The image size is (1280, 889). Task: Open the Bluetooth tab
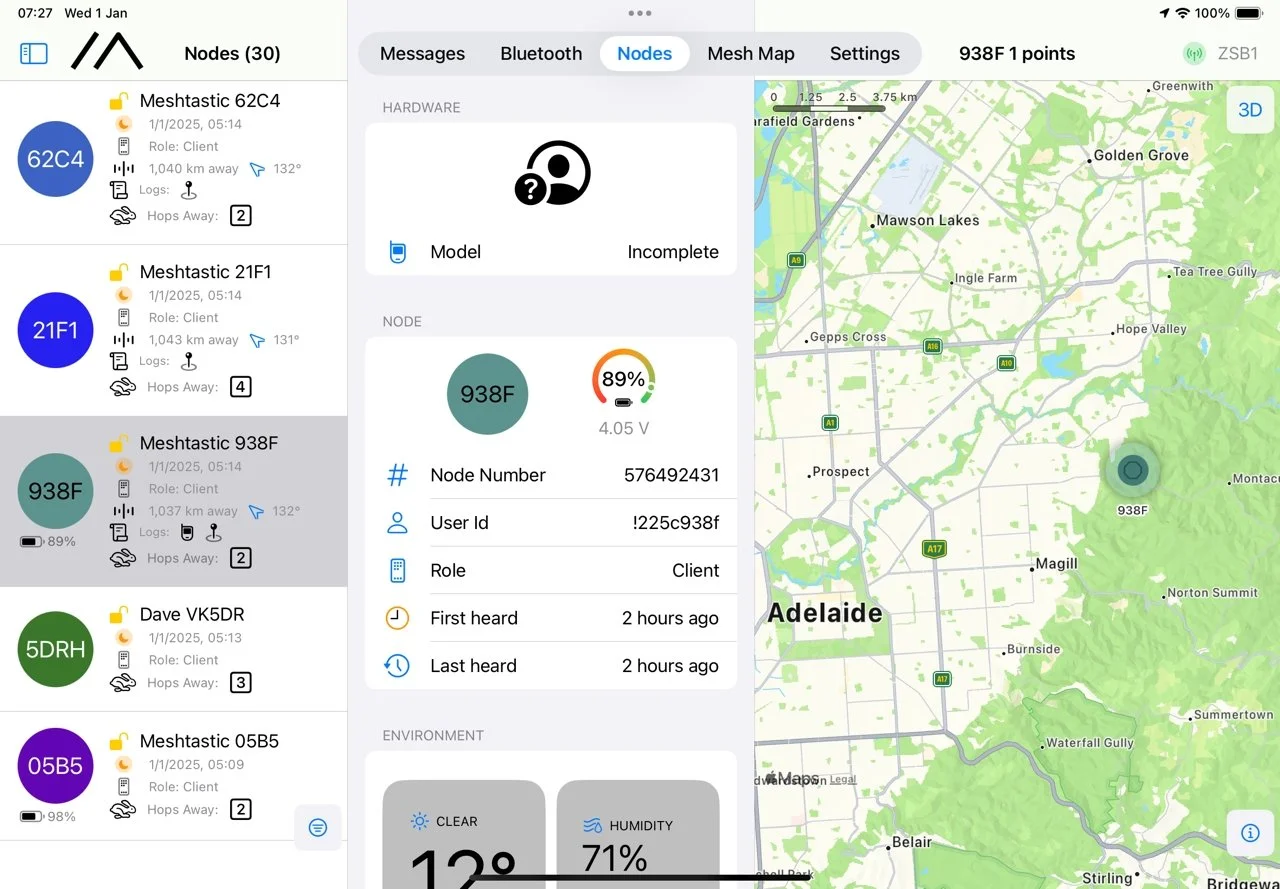(x=541, y=54)
